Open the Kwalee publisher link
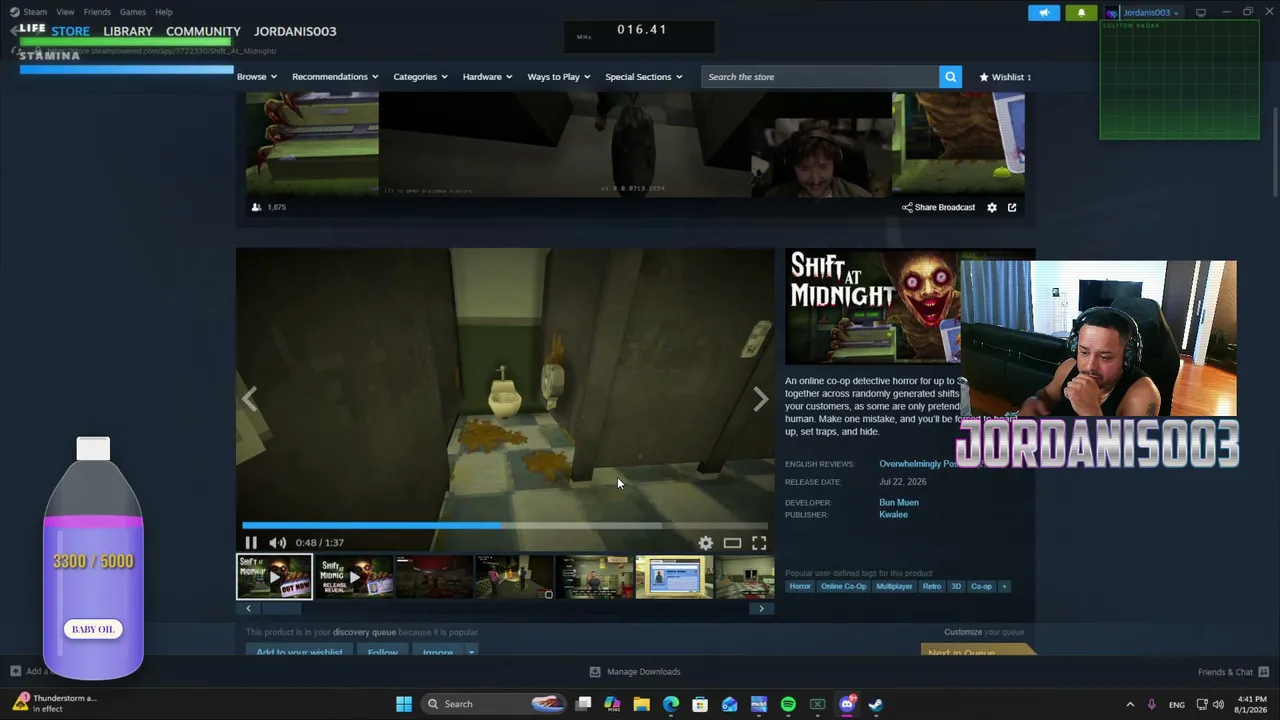The image size is (1280, 720). coord(893,515)
